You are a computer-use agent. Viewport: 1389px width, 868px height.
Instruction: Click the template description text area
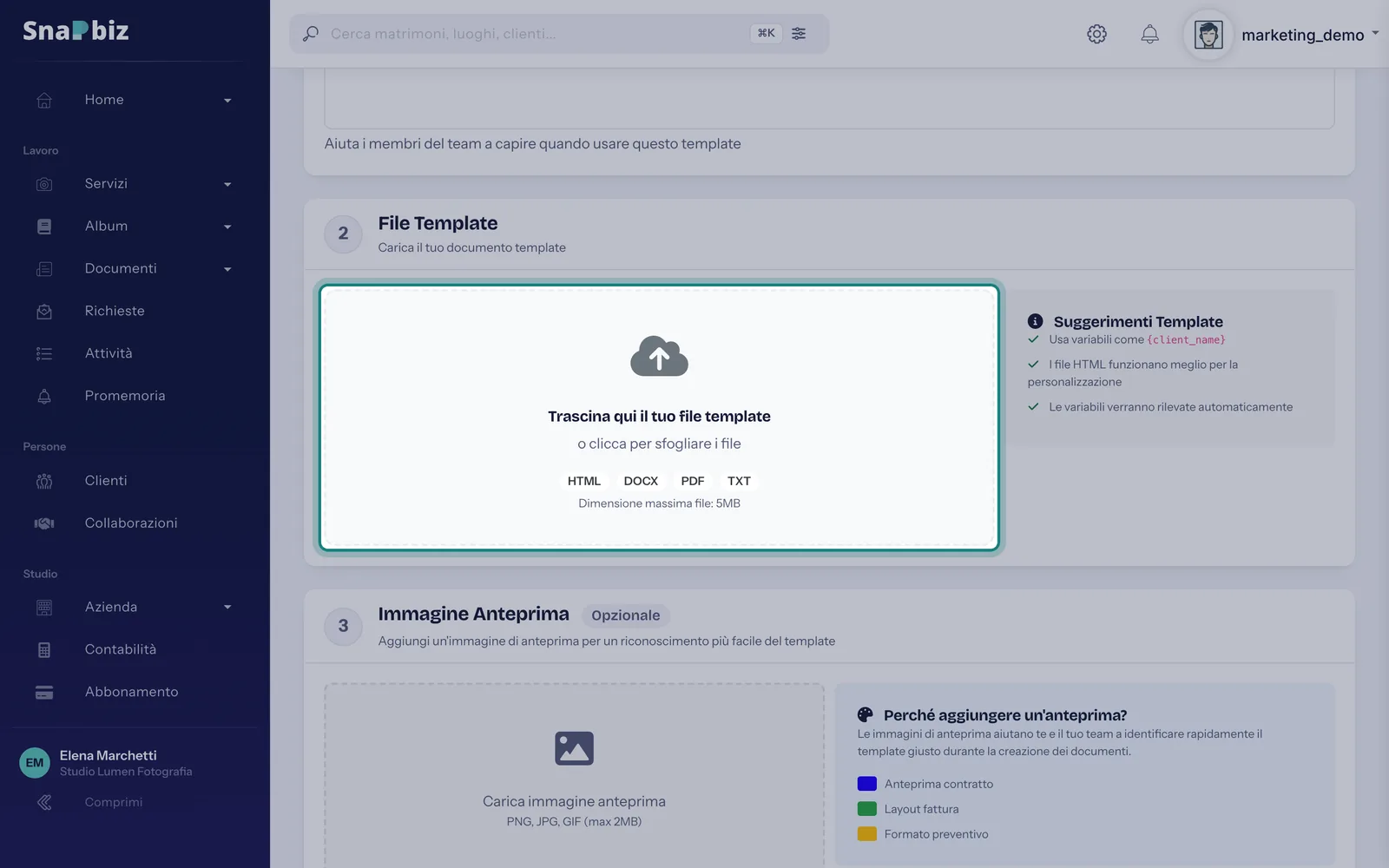point(829,98)
